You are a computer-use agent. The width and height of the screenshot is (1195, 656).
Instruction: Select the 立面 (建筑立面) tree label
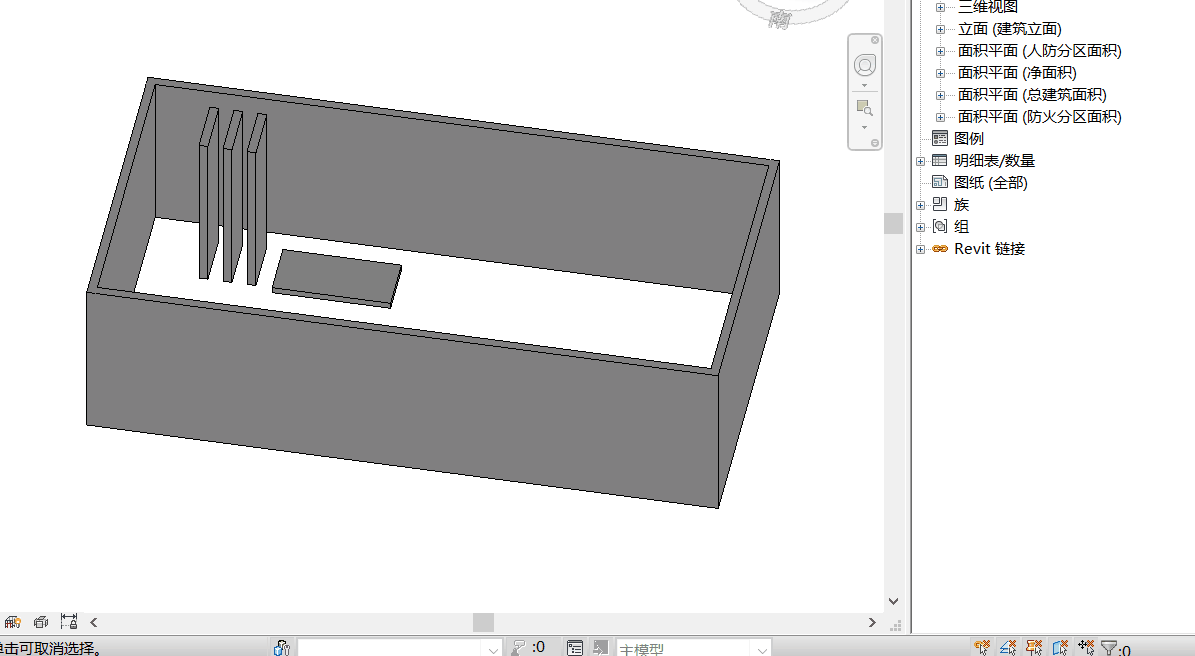1010,29
